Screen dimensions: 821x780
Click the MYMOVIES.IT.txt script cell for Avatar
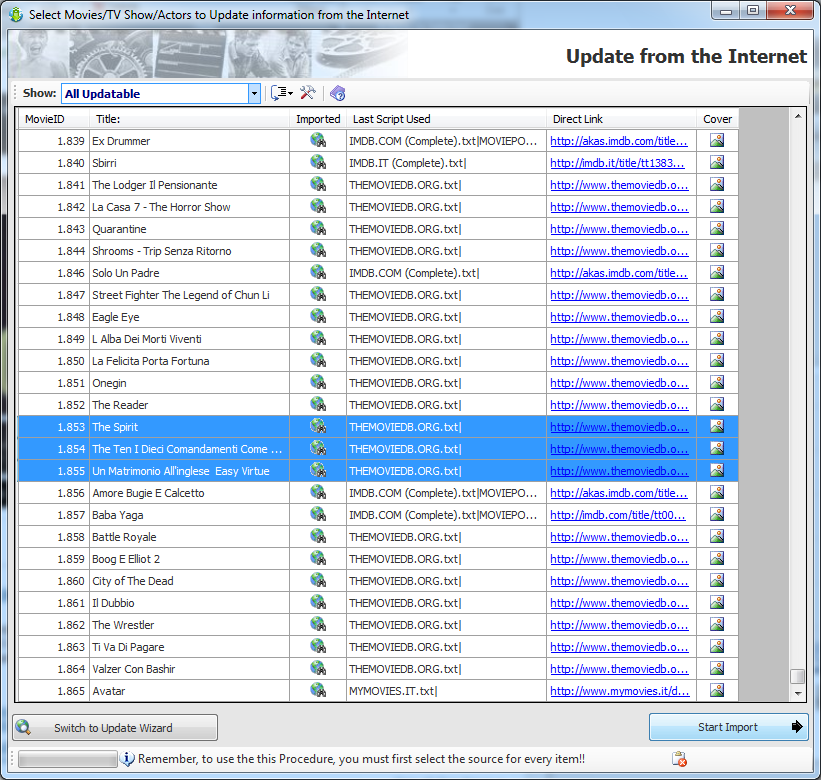point(446,690)
